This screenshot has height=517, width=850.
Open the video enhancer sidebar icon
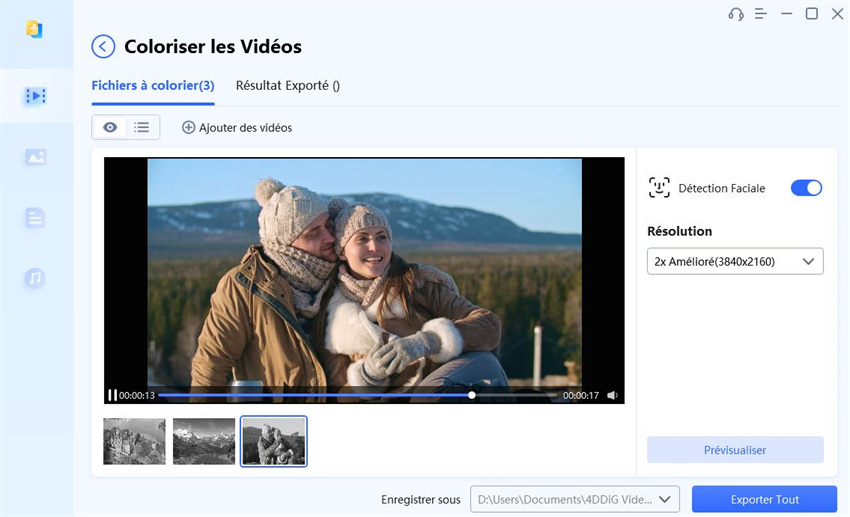coord(36,96)
